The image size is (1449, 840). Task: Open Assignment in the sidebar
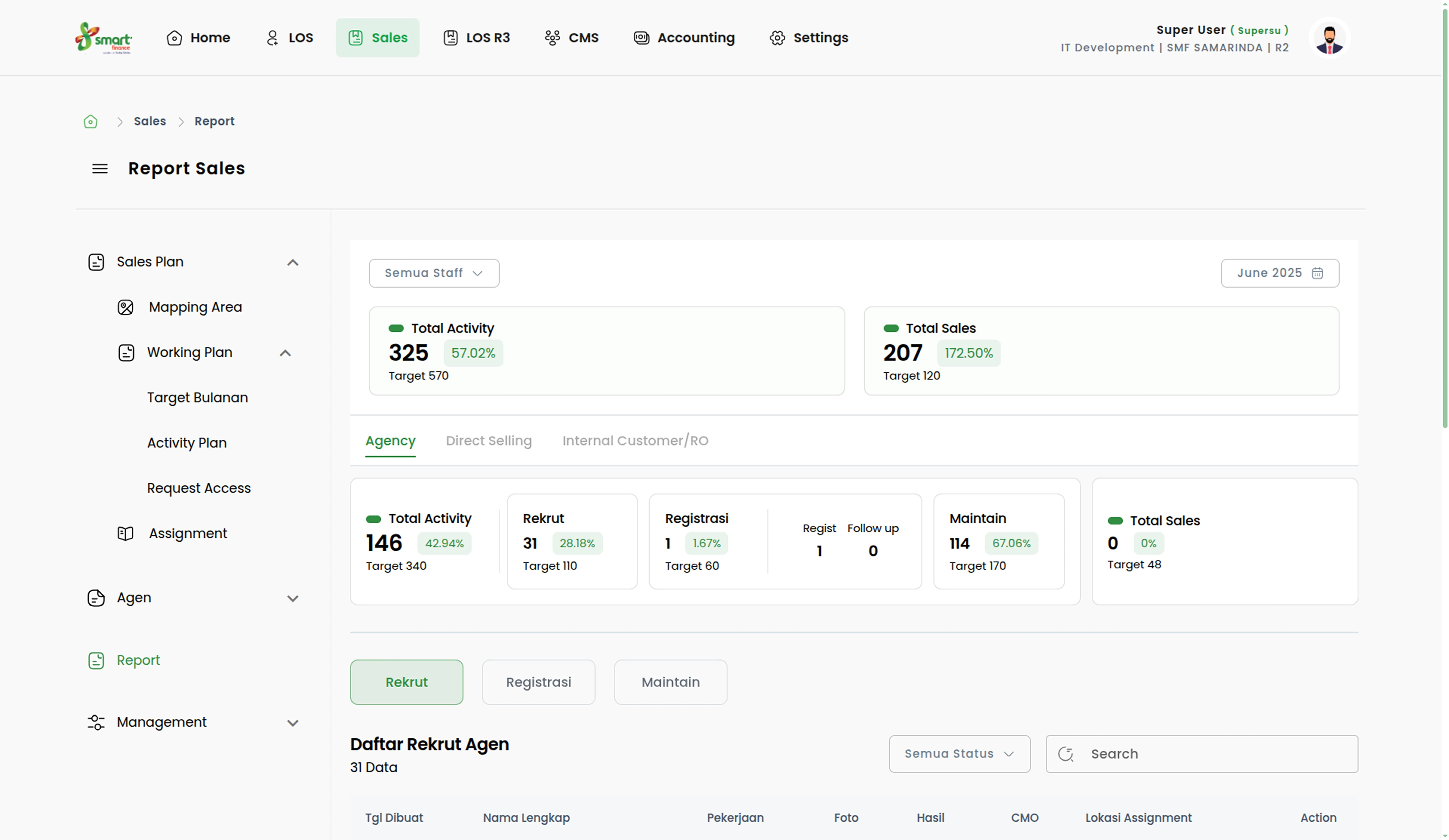tap(188, 534)
